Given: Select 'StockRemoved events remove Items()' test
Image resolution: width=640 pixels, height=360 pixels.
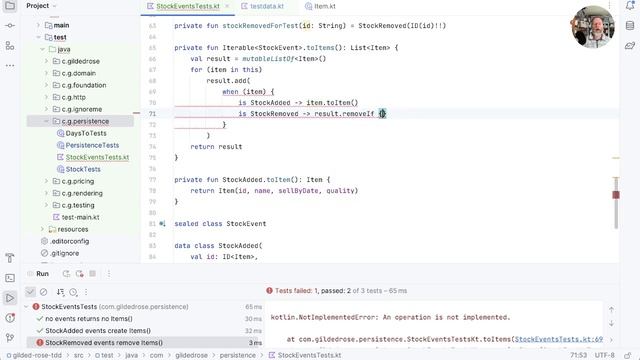Looking at the screenshot, I should click(x=104, y=342).
